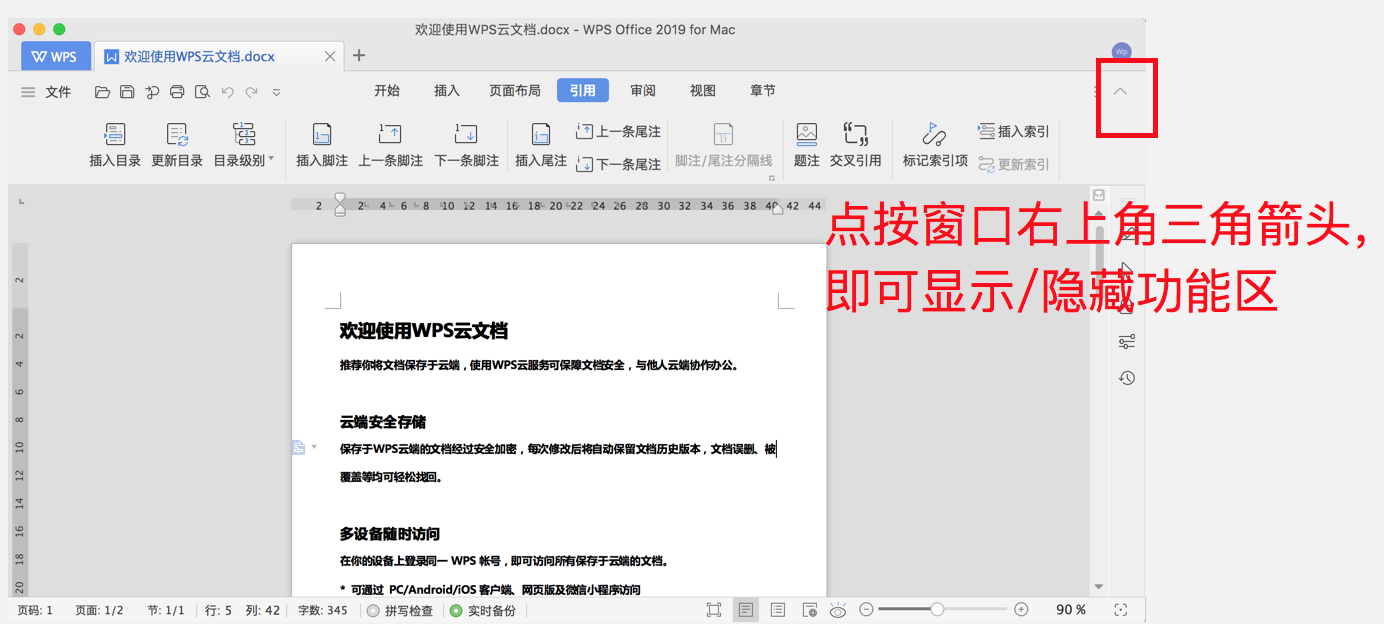1384x624 pixels.
Task: Collapse the ribbon with the top-right chevron
Action: 1120,91
